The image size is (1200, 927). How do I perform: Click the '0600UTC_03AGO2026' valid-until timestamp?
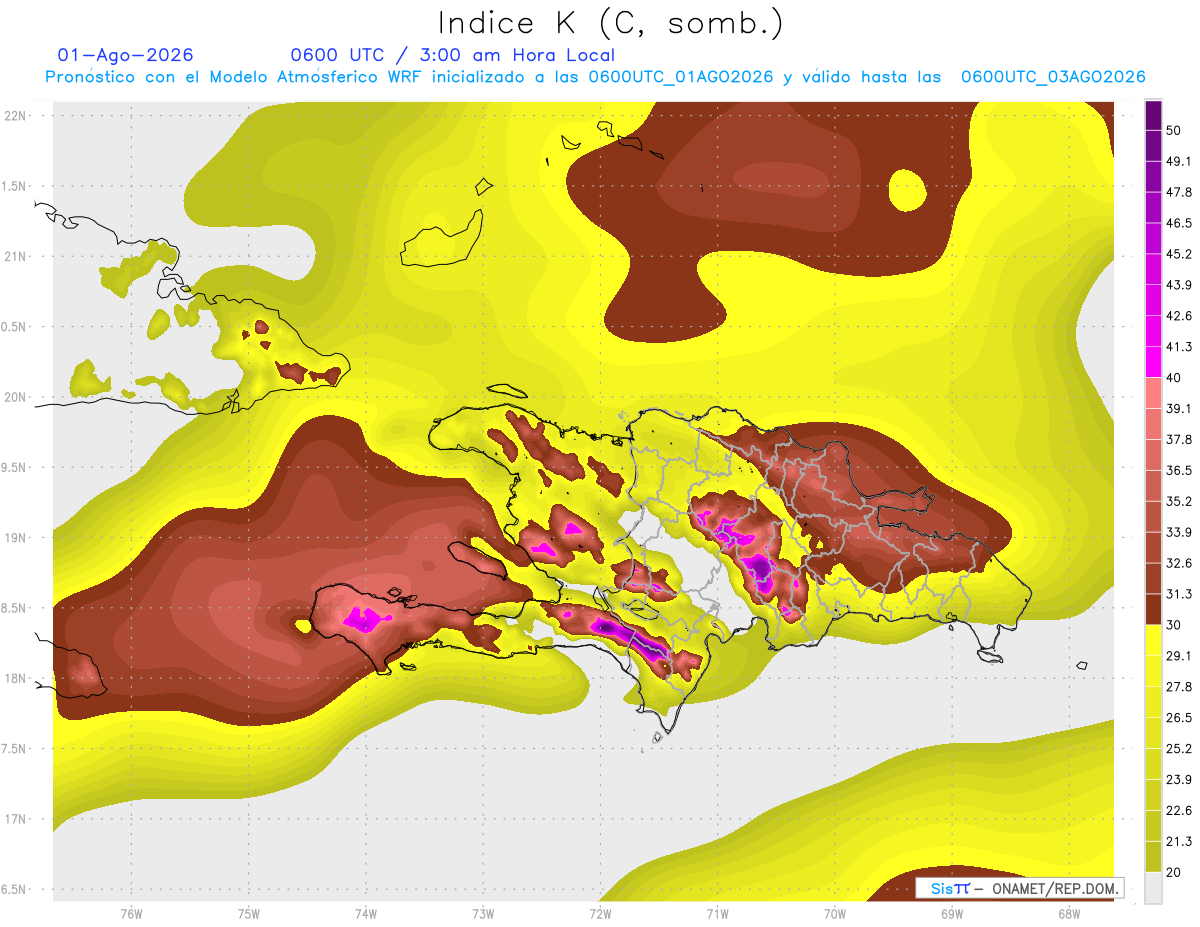(1053, 77)
